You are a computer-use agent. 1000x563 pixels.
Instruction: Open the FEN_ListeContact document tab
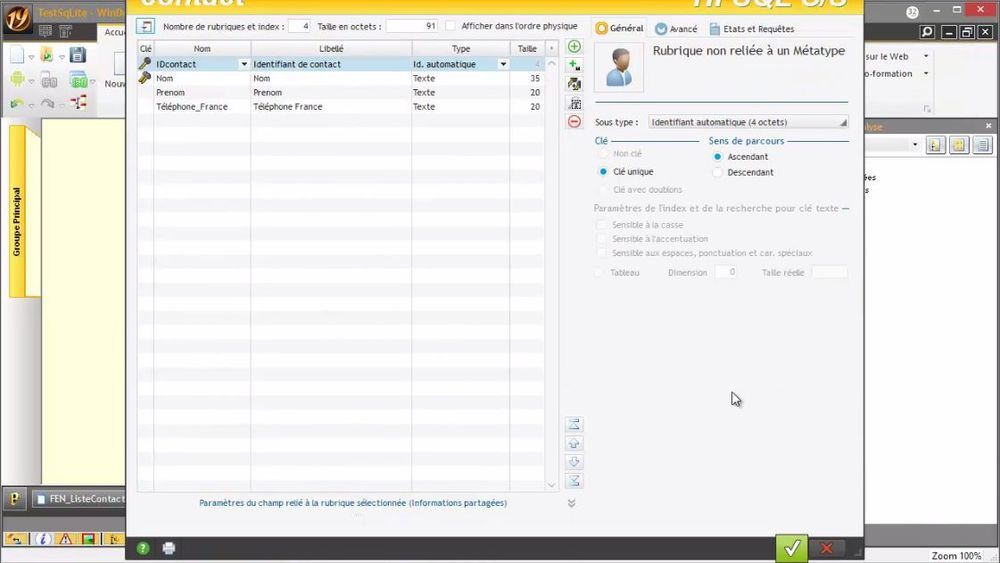pyautogui.click(x=79, y=499)
